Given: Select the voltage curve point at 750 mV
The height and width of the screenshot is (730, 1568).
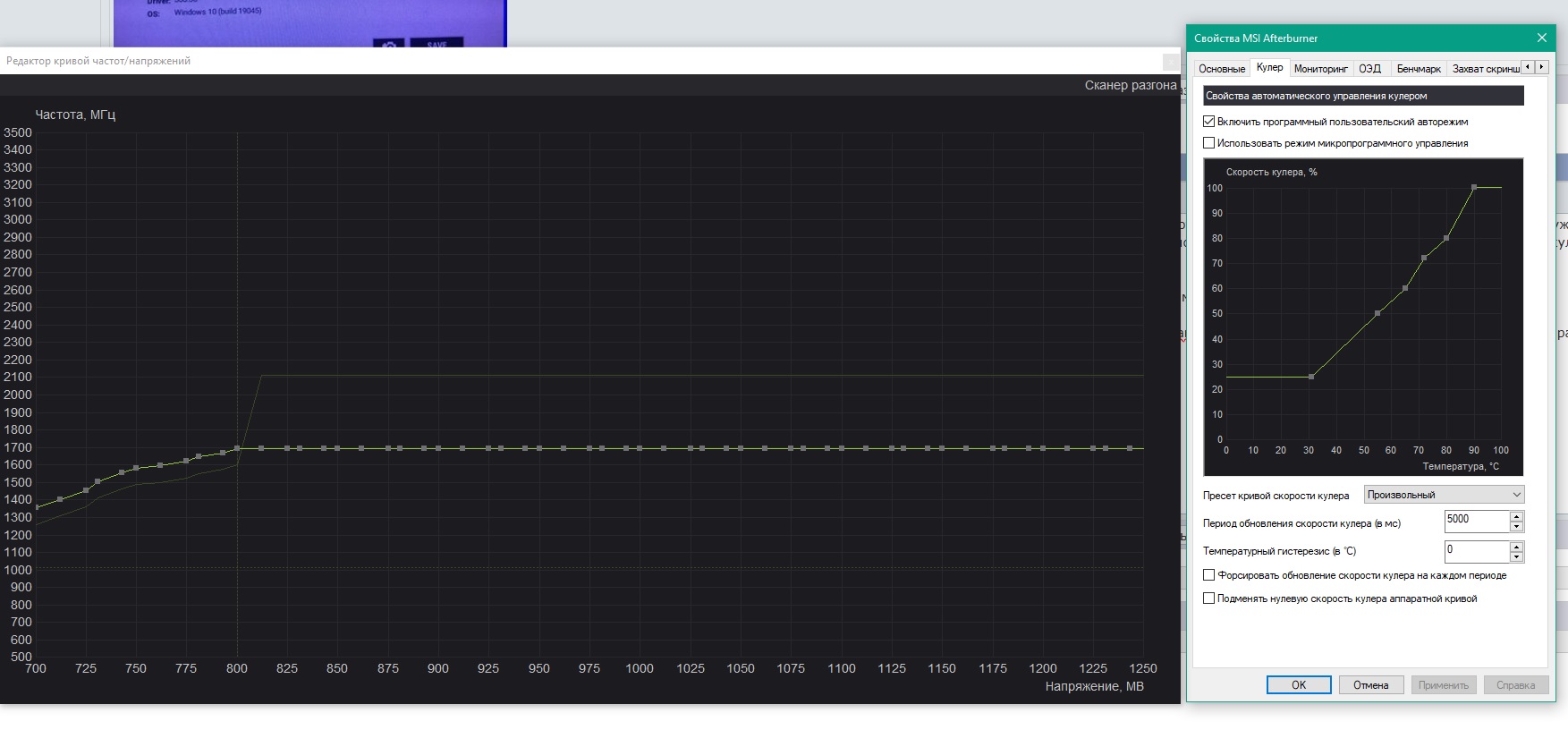Looking at the screenshot, I should point(136,468).
